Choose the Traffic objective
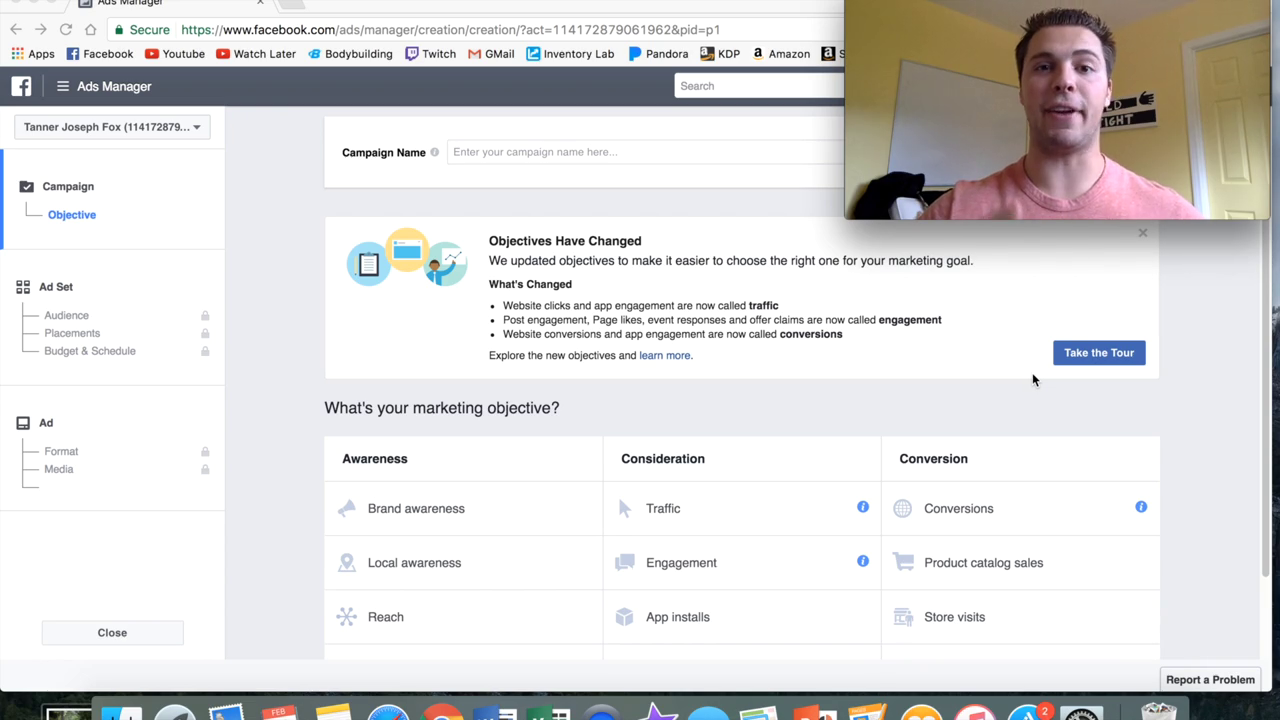This screenshot has width=1280, height=720. 741,509
